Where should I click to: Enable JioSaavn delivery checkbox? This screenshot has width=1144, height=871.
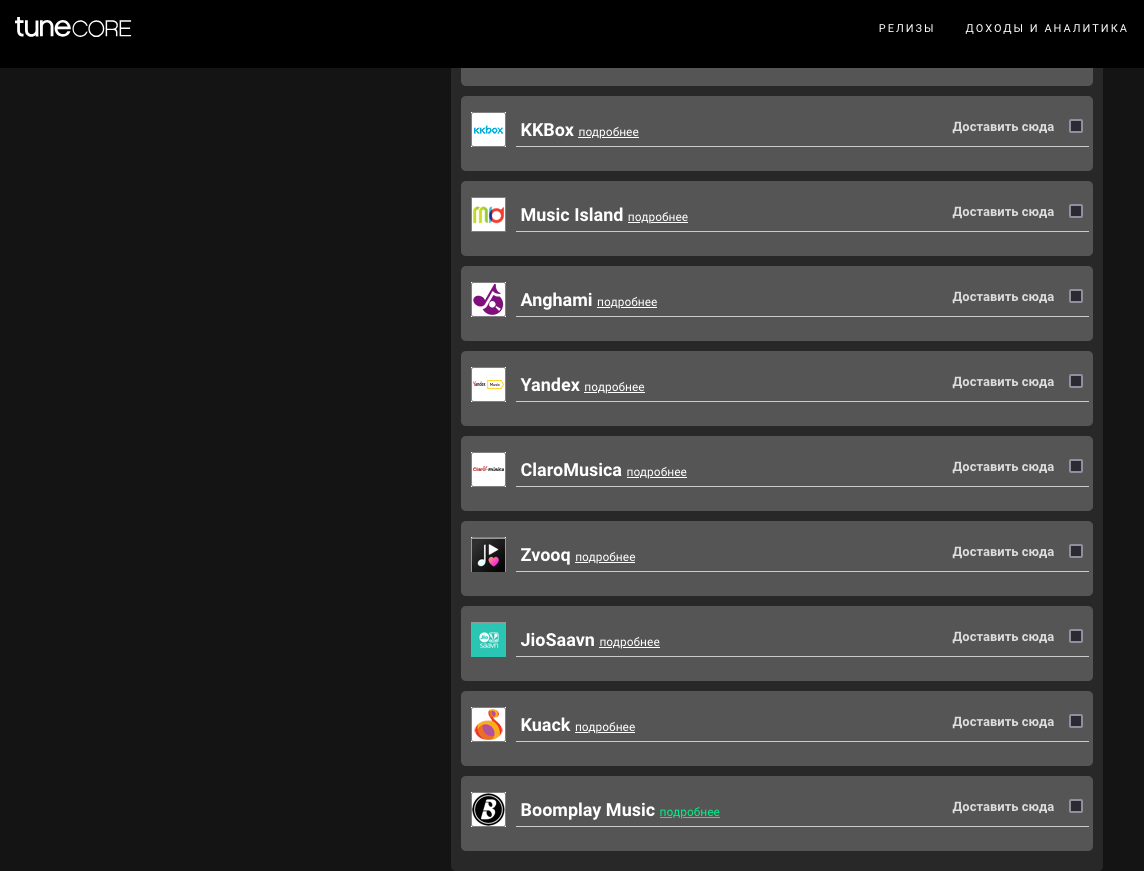pyautogui.click(x=1075, y=636)
